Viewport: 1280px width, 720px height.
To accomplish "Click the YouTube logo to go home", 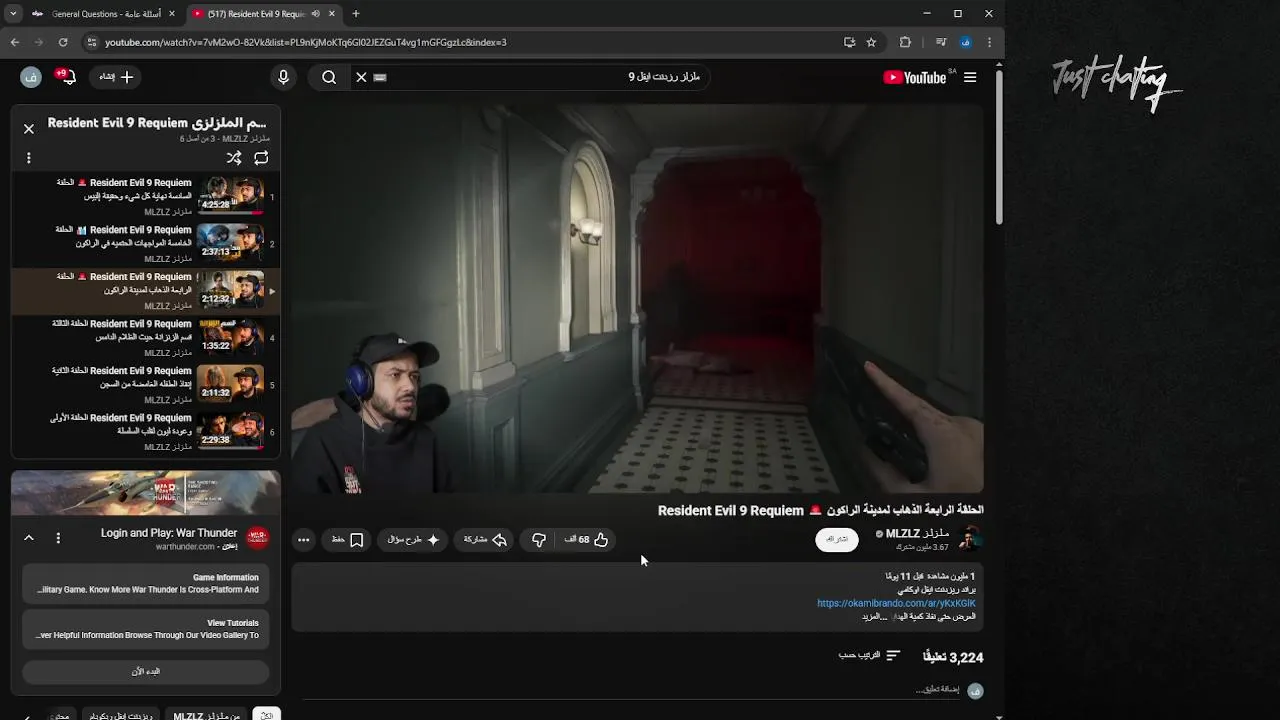I will (x=915, y=77).
